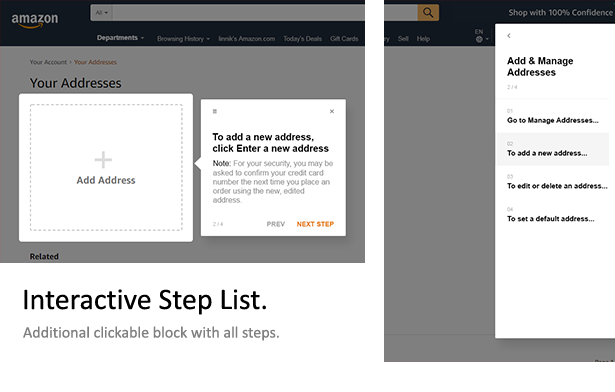The image size is (615, 392).
Task: Click the Related heading
Action: (x=44, y=256)
